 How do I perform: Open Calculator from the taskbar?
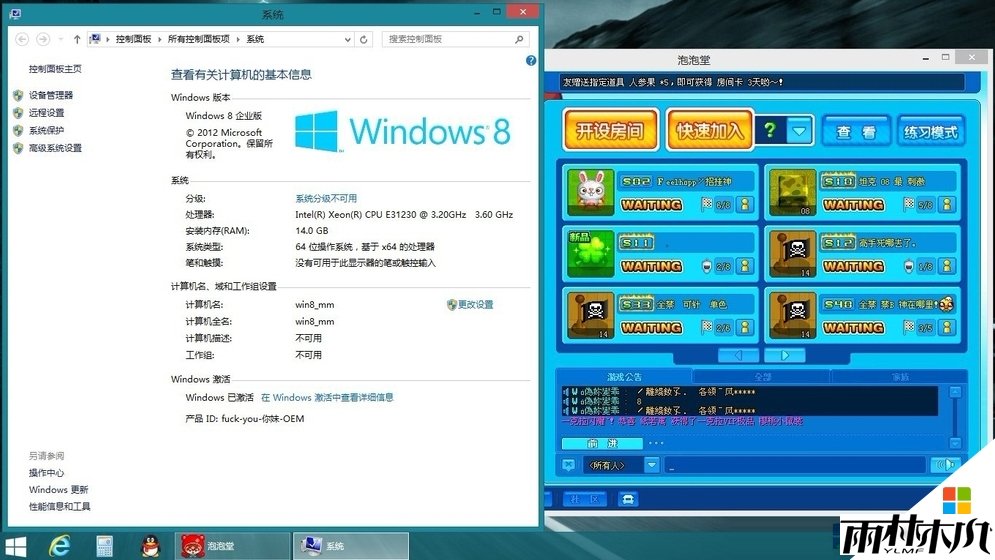tap(105, 546)
